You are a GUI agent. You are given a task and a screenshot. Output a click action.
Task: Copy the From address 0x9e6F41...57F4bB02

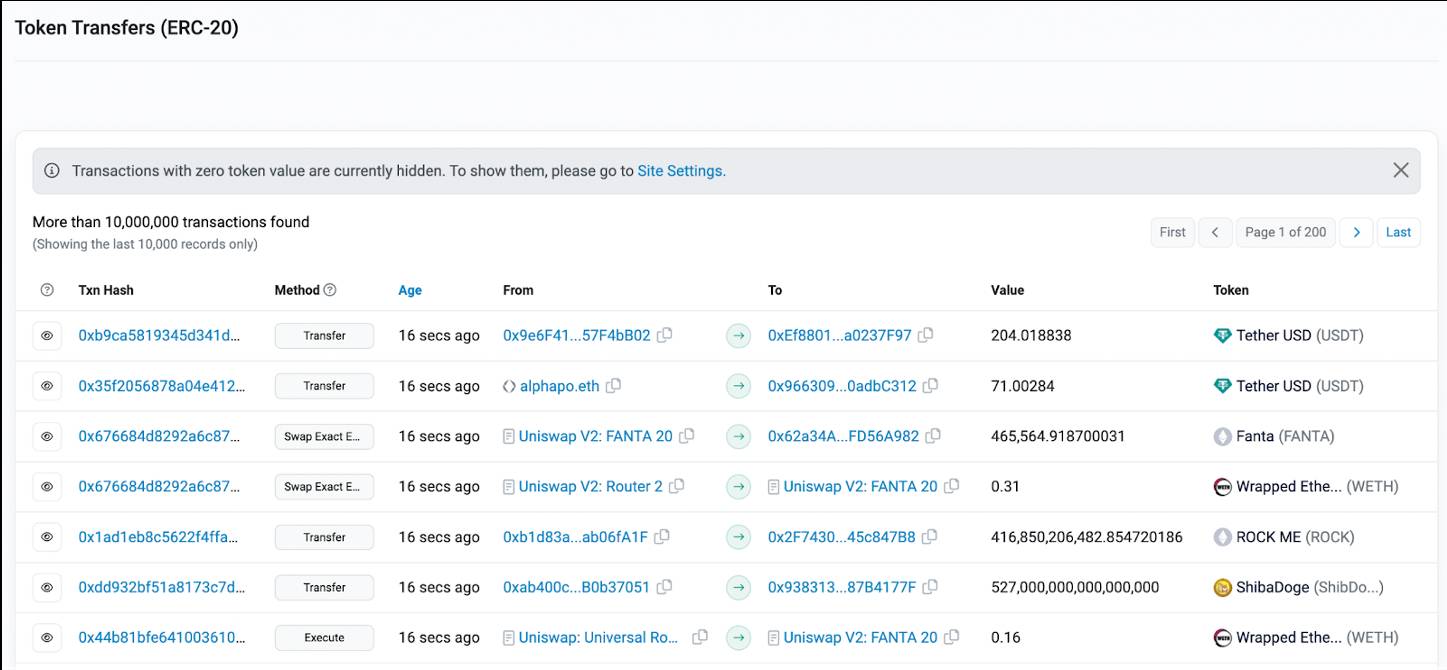(x=665, y=335)
